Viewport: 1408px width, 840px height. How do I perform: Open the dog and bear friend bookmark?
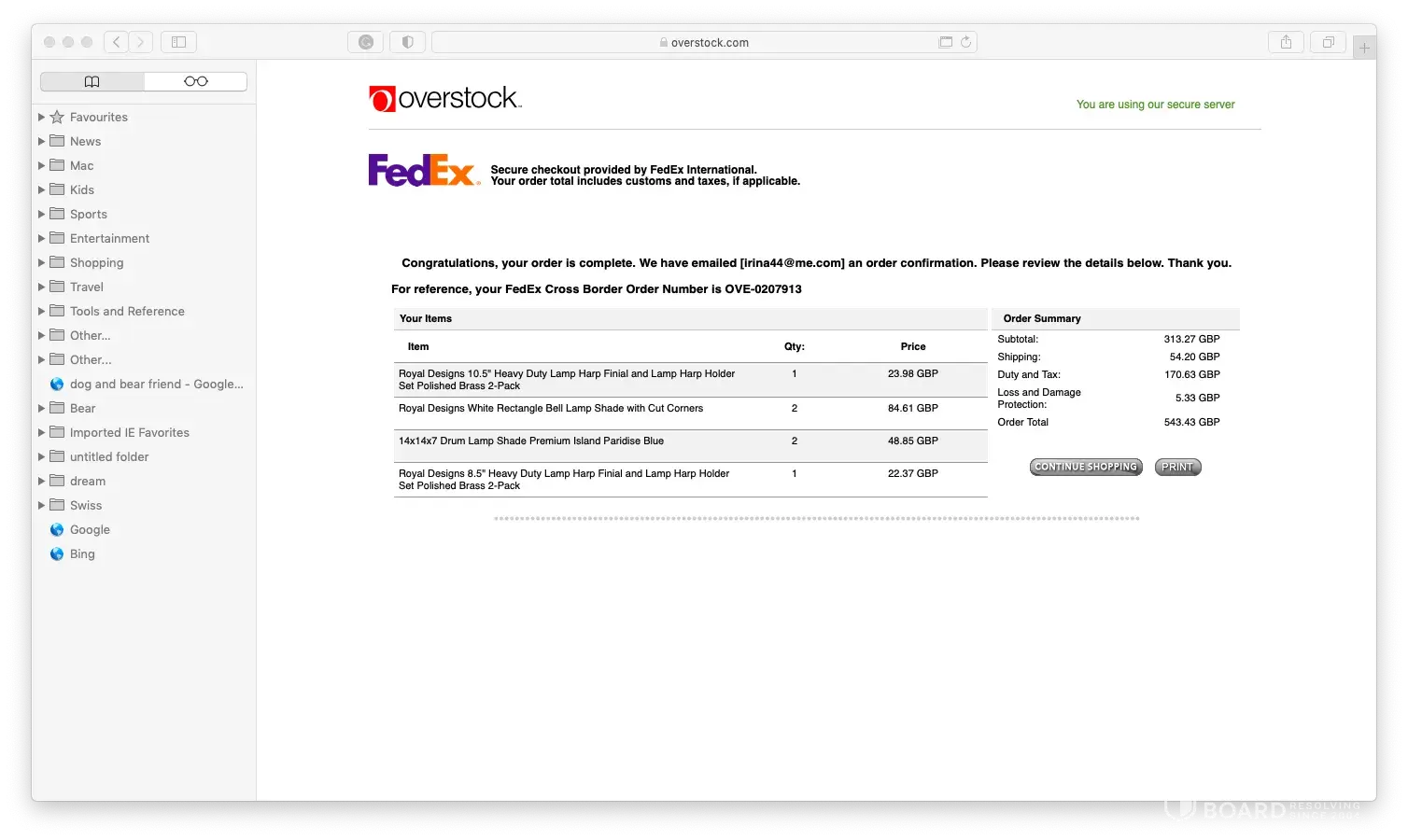click(x=156, y=384)
